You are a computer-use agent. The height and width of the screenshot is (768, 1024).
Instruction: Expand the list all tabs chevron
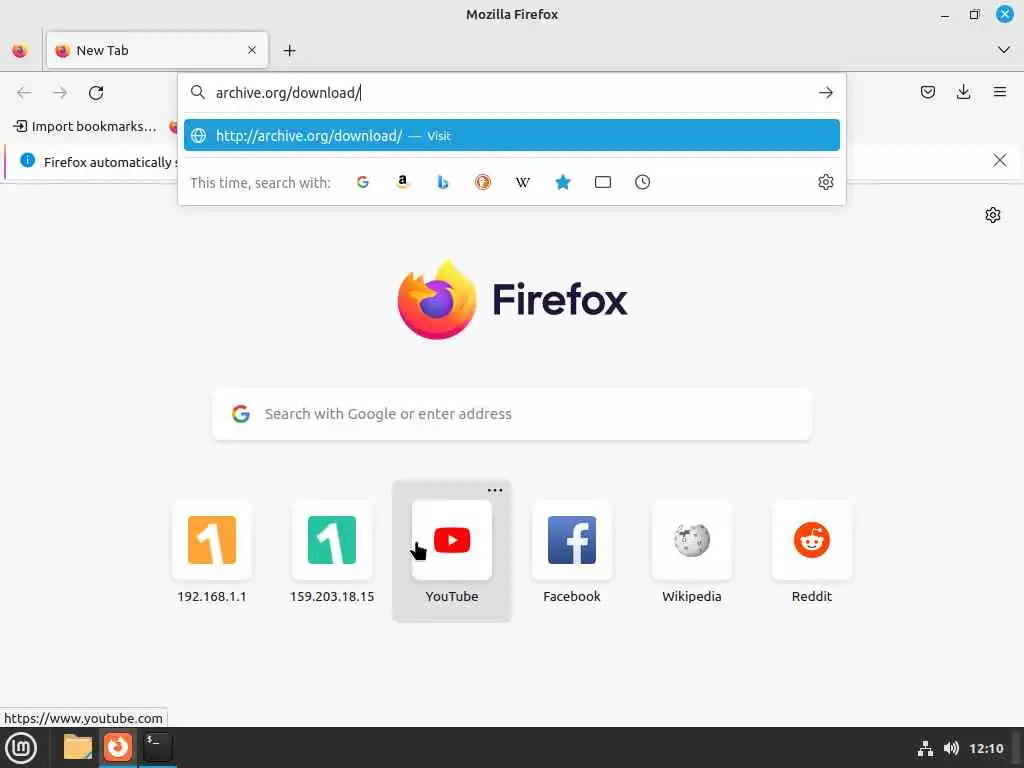click(x=1004, y=50)
